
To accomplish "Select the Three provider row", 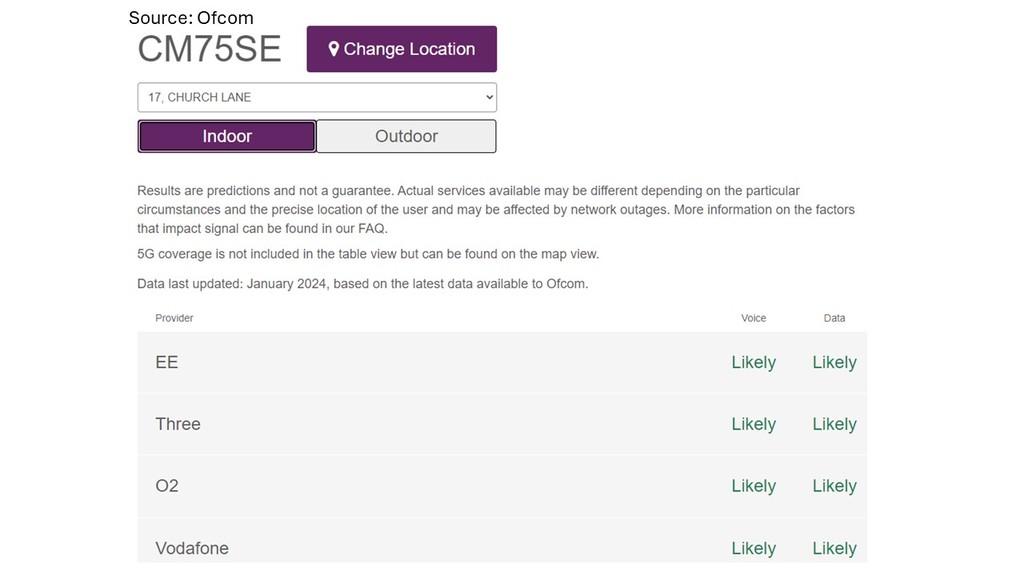I will point(502,424).
